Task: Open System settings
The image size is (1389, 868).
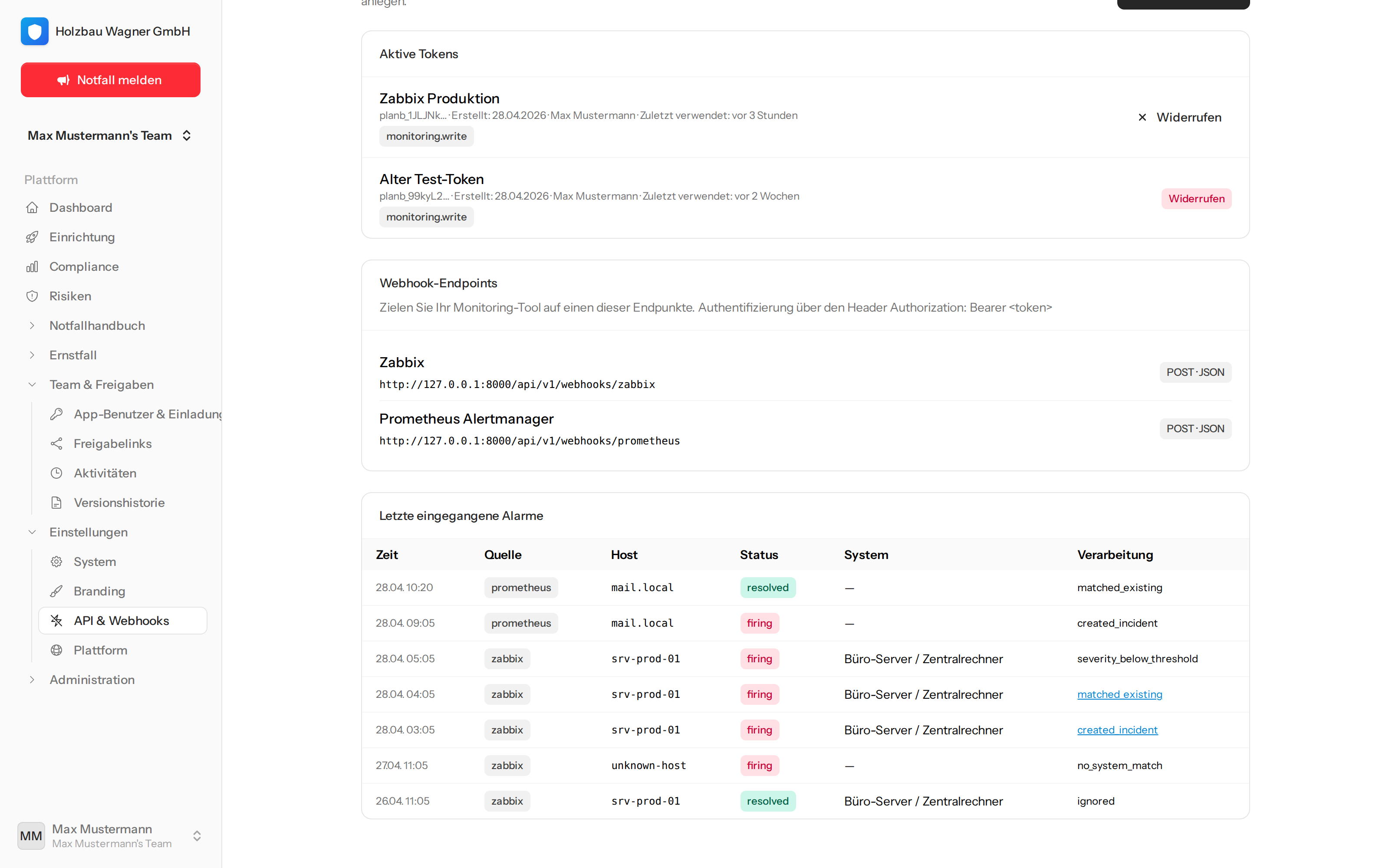Action: [x=123, y=562]
